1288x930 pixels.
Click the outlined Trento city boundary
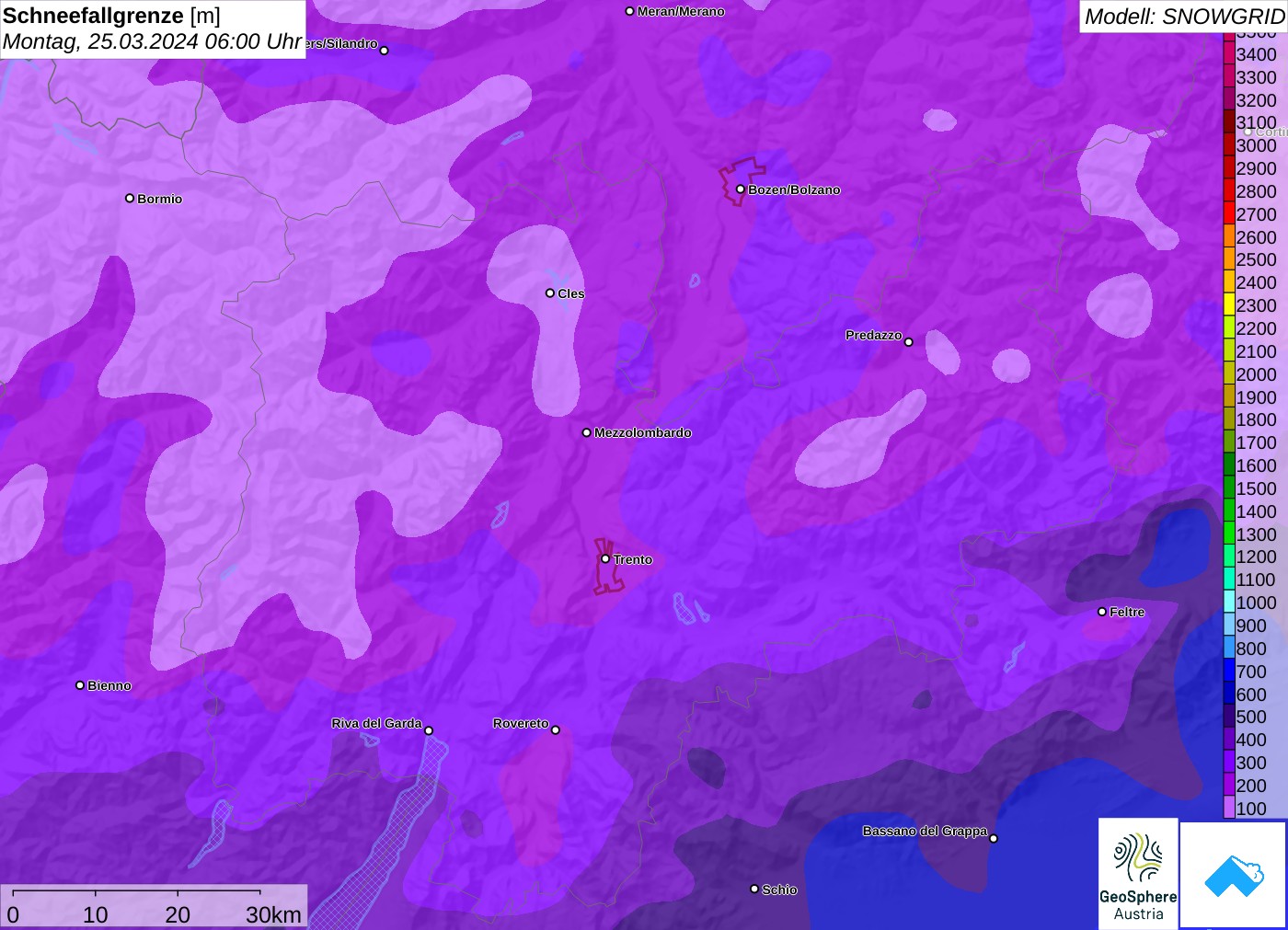[x=609, y=567]
